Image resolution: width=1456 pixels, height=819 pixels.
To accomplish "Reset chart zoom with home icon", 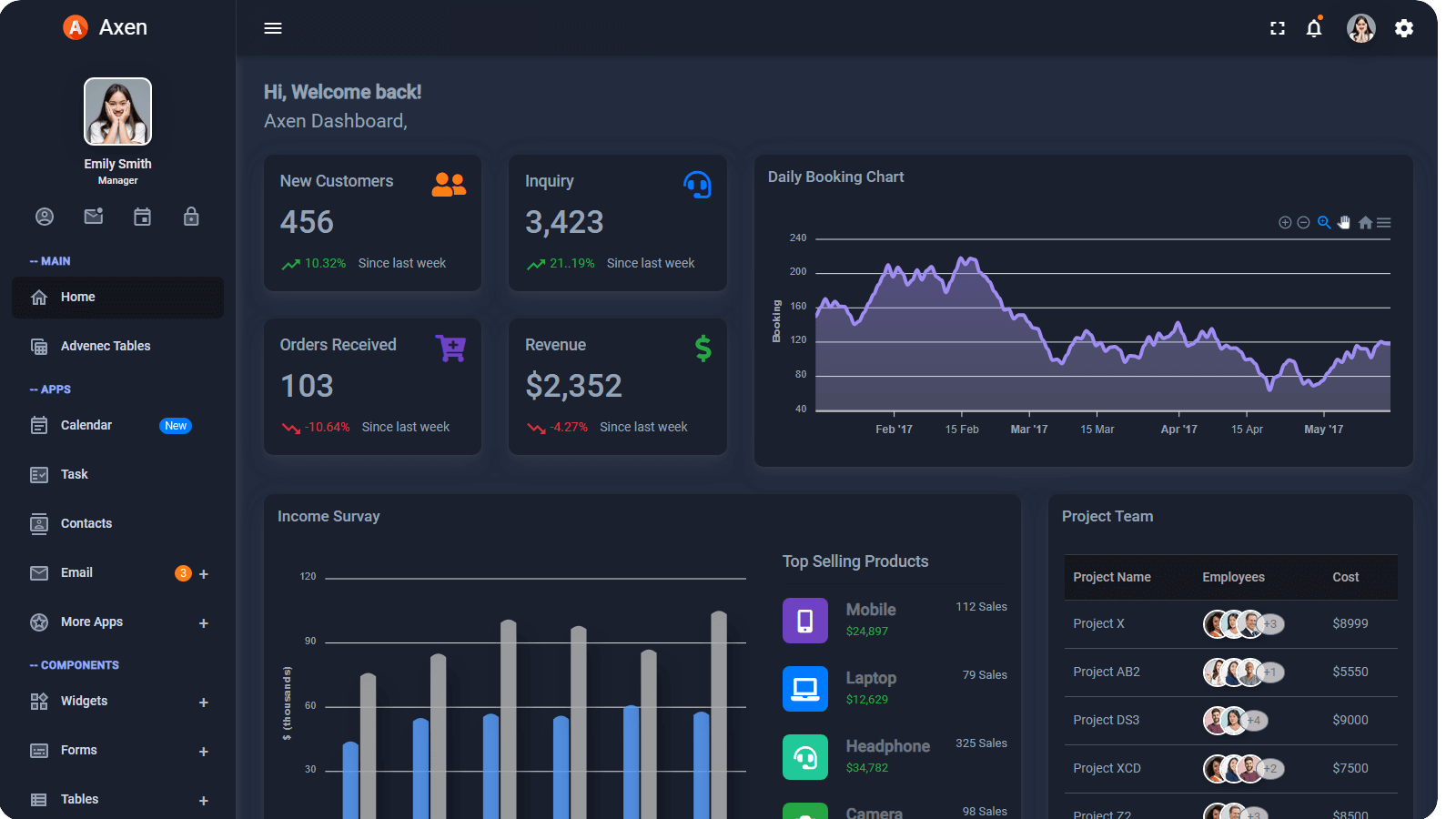I will [1365, 222].
